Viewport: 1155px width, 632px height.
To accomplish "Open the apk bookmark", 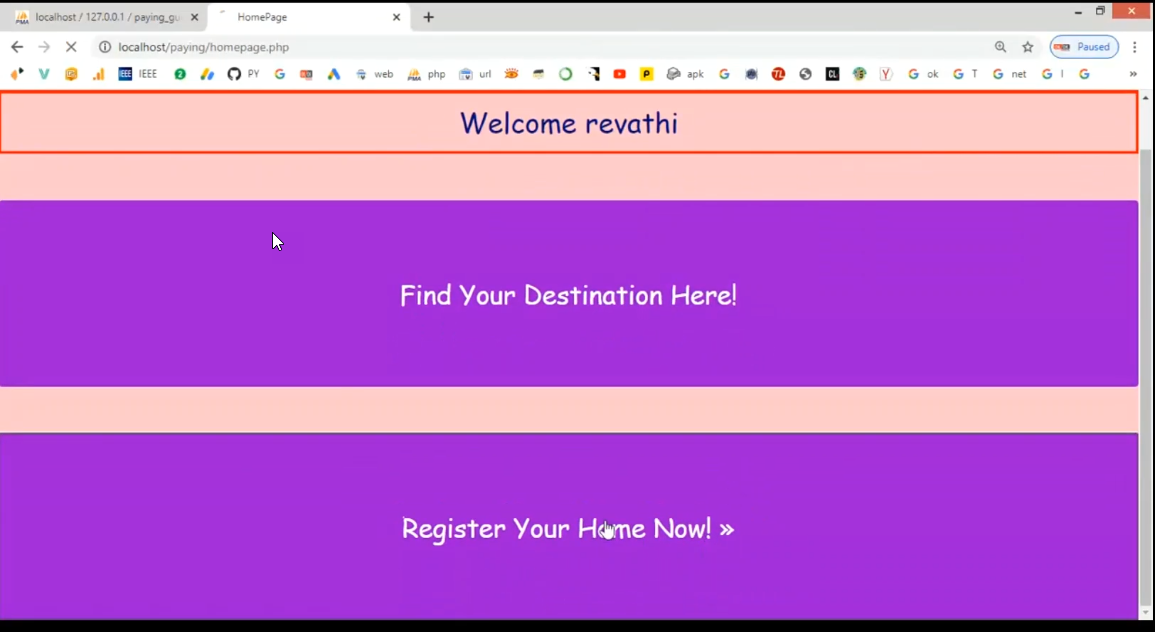I will (x=685, y=74).
